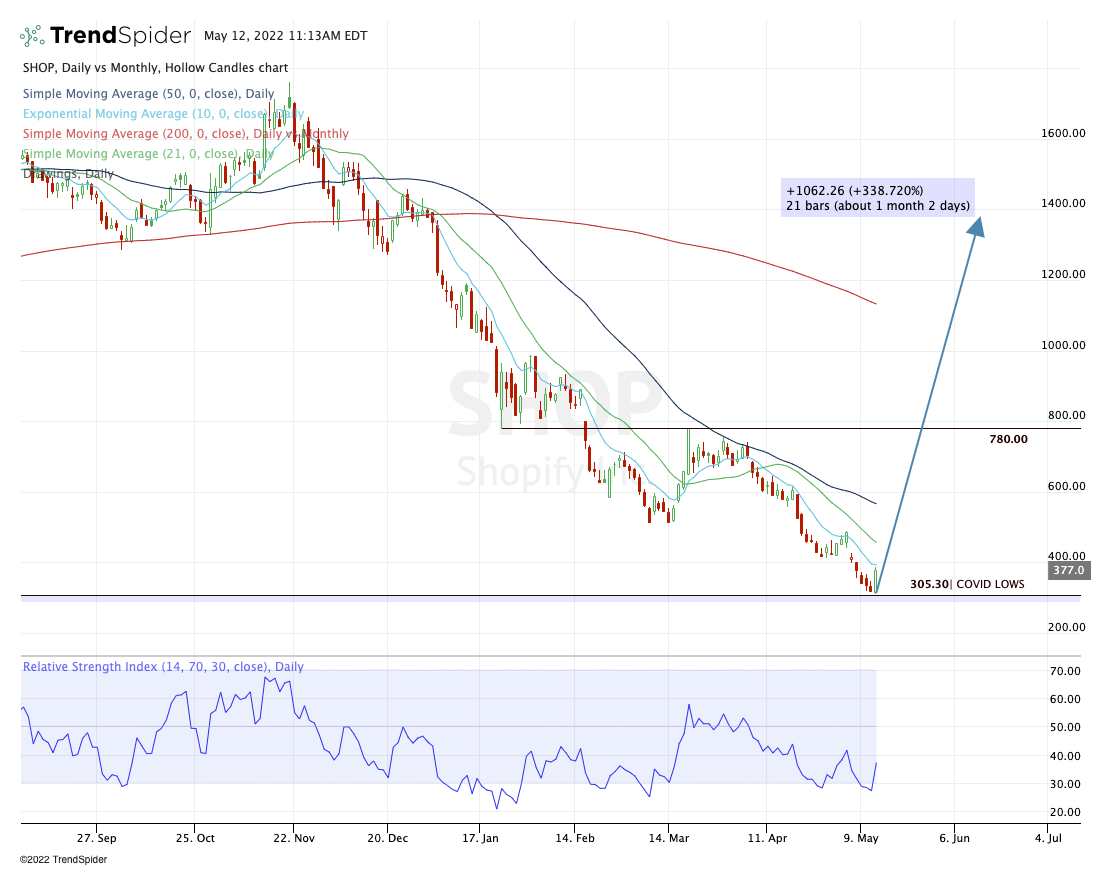
Task: Click the 25. Oct date label
Action: click(195, 838)
